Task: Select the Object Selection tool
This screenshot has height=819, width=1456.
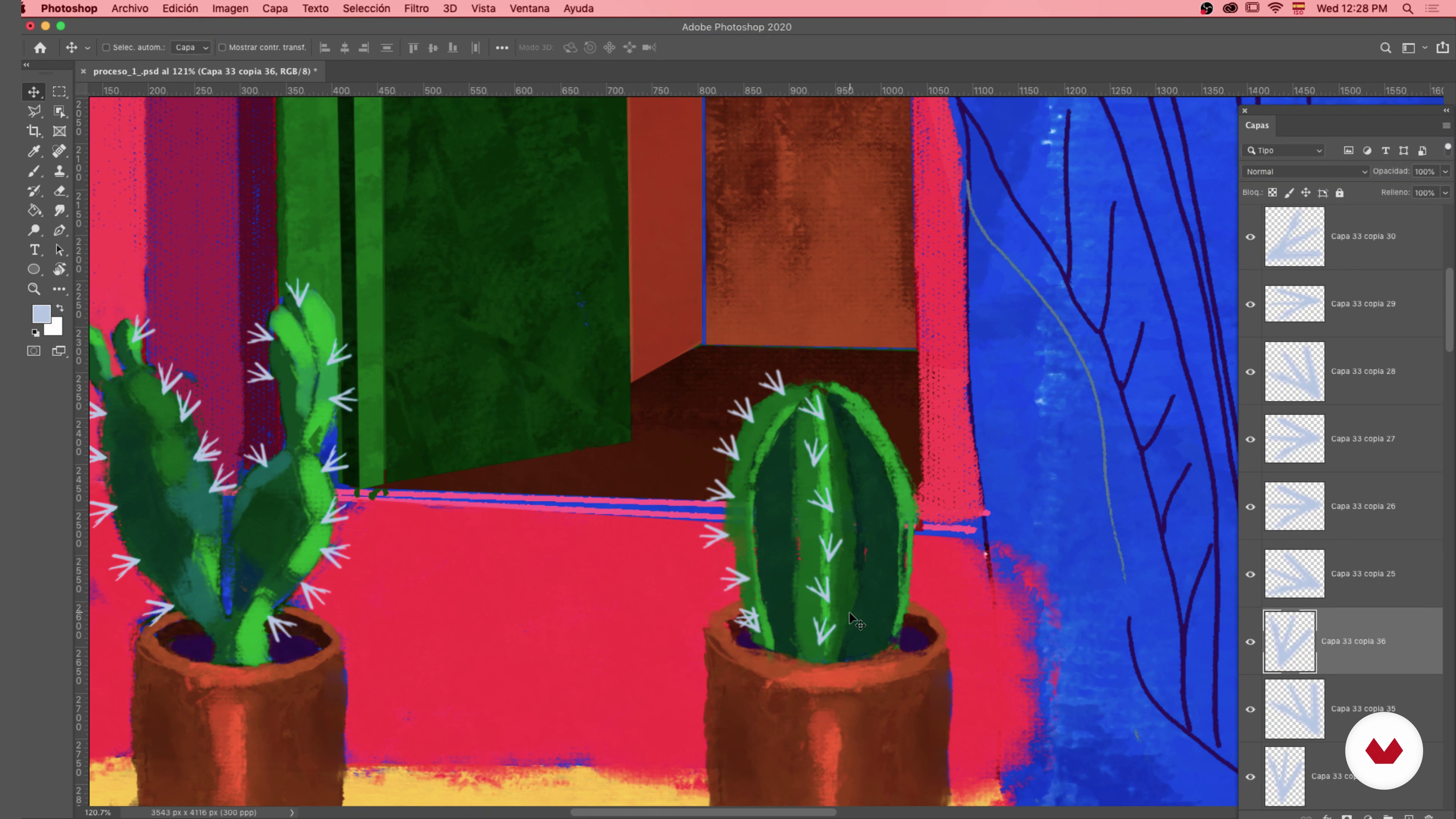Action: click(x=60, y=112)
